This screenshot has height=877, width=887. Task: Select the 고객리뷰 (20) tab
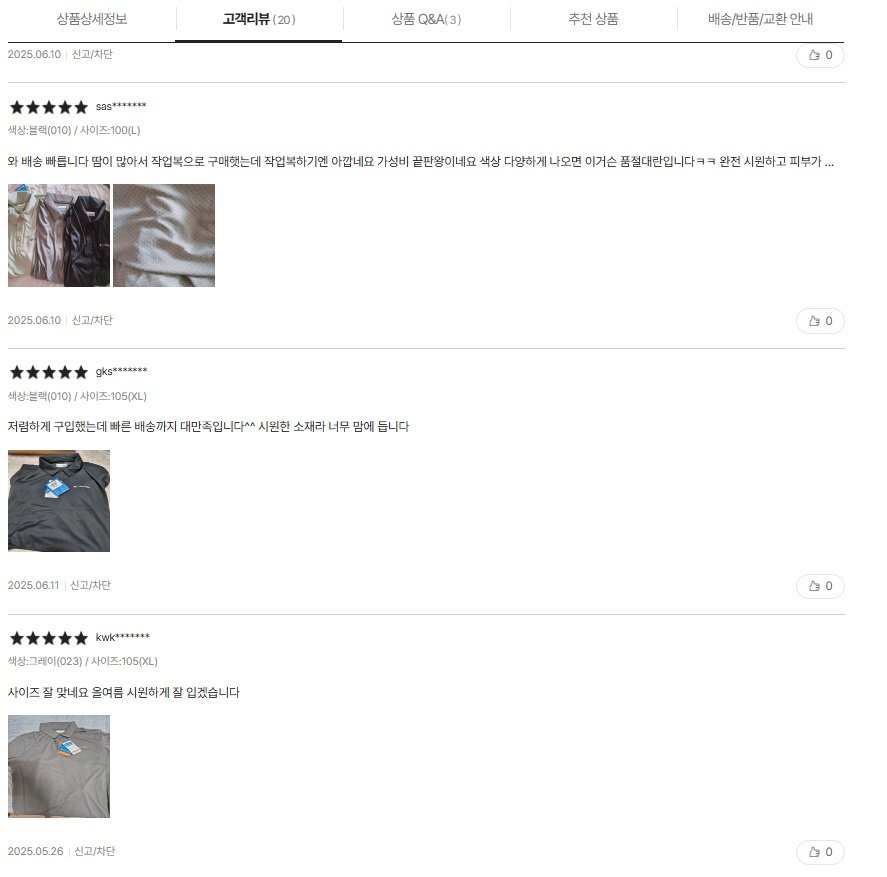(x=259, y=19)
